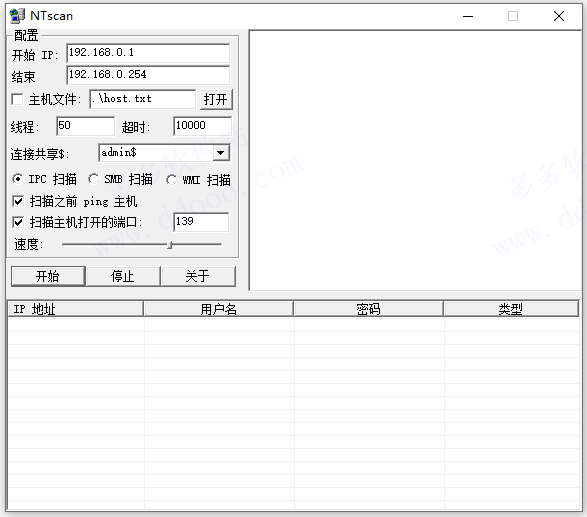The image size is (587, 517).
Task: Click the 速度 speed slider thumb
Action: [x=170, y=245]
